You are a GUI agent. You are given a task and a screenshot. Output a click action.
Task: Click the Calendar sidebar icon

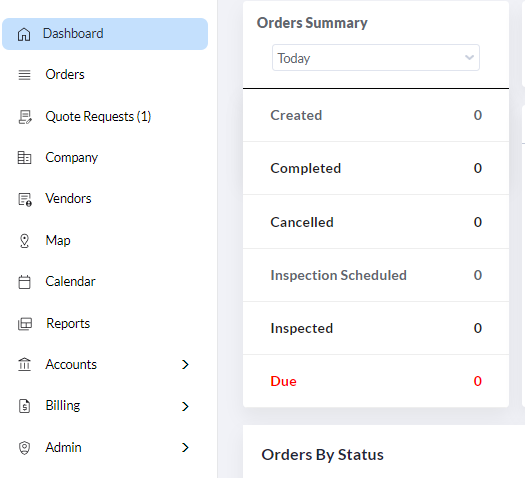(x=24, y=282)
